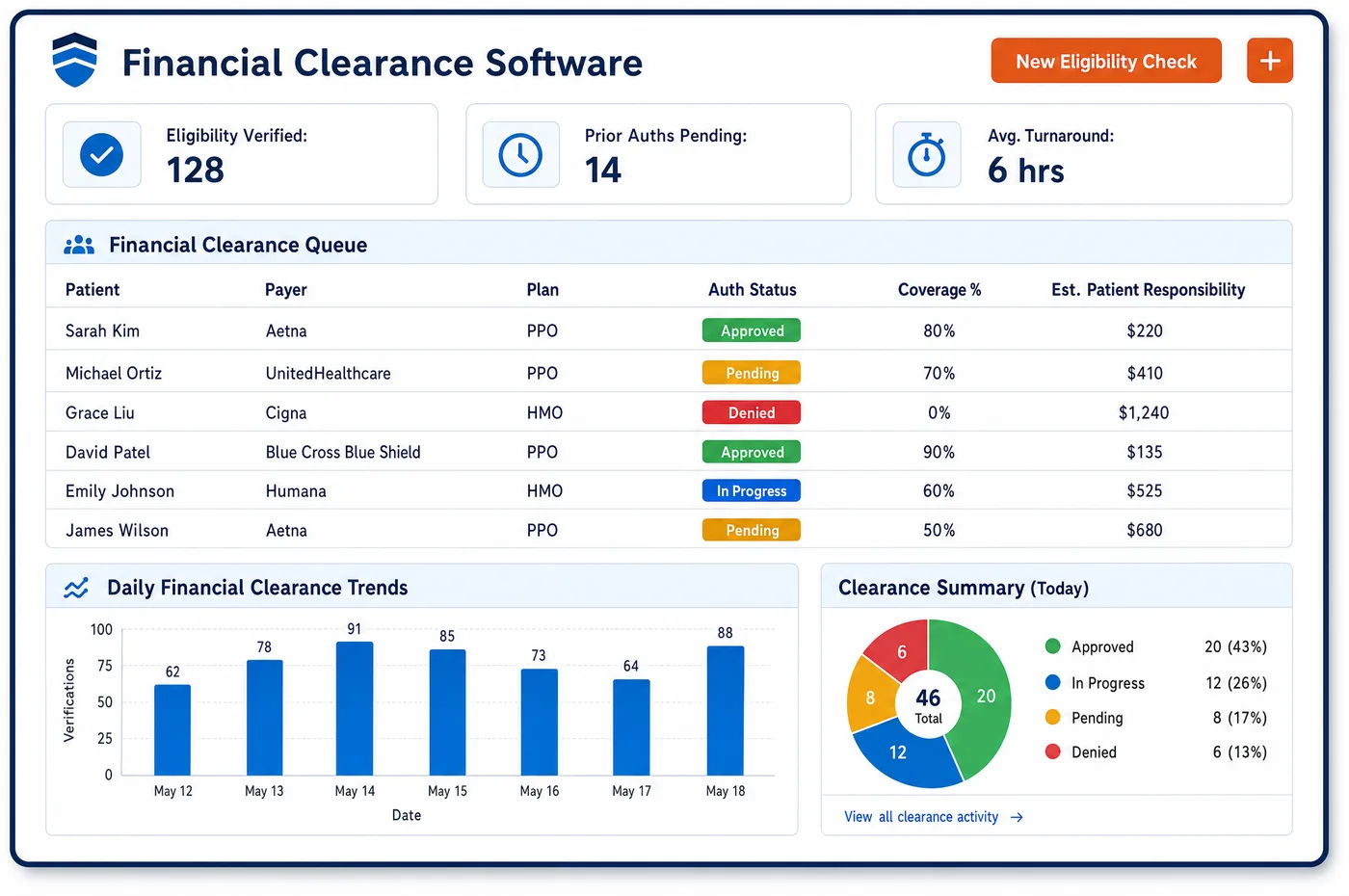Click the In Progress badge for Emily Johnson
Viewport: 1349px width, 896px height.
[752, 490]
